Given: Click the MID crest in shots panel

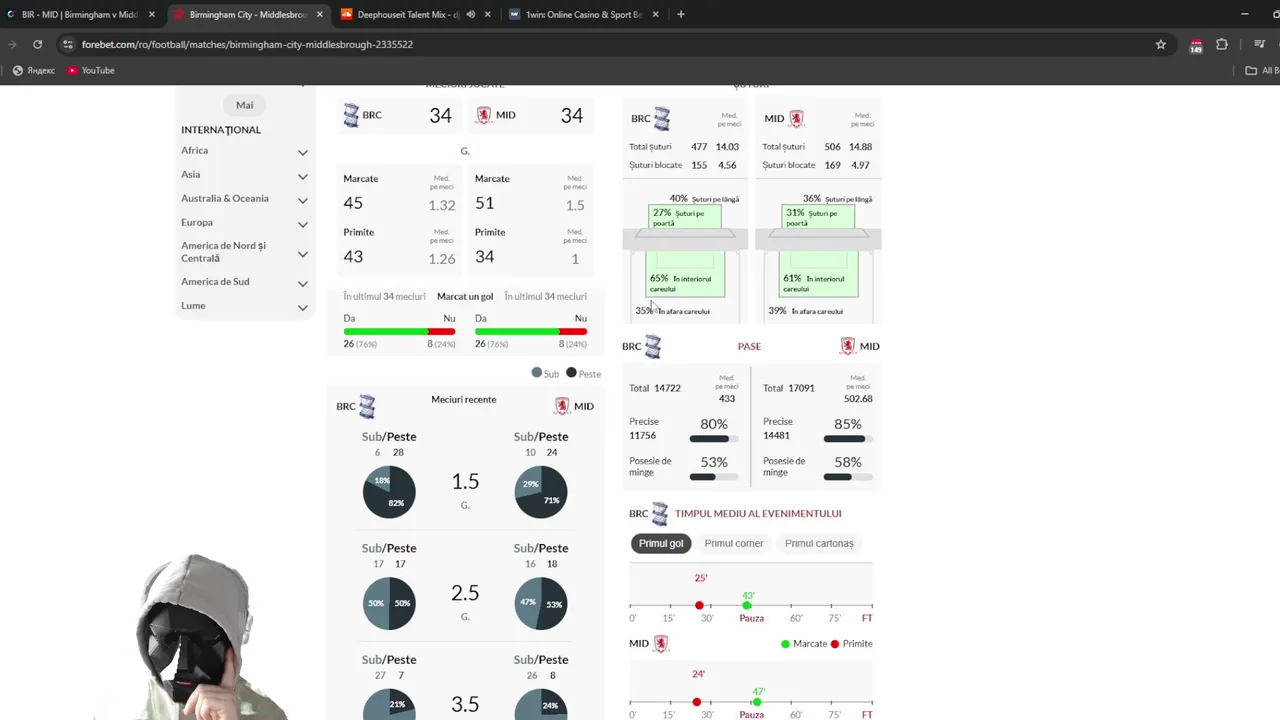Looking at the screenshot, I should (x=796, y=118).
